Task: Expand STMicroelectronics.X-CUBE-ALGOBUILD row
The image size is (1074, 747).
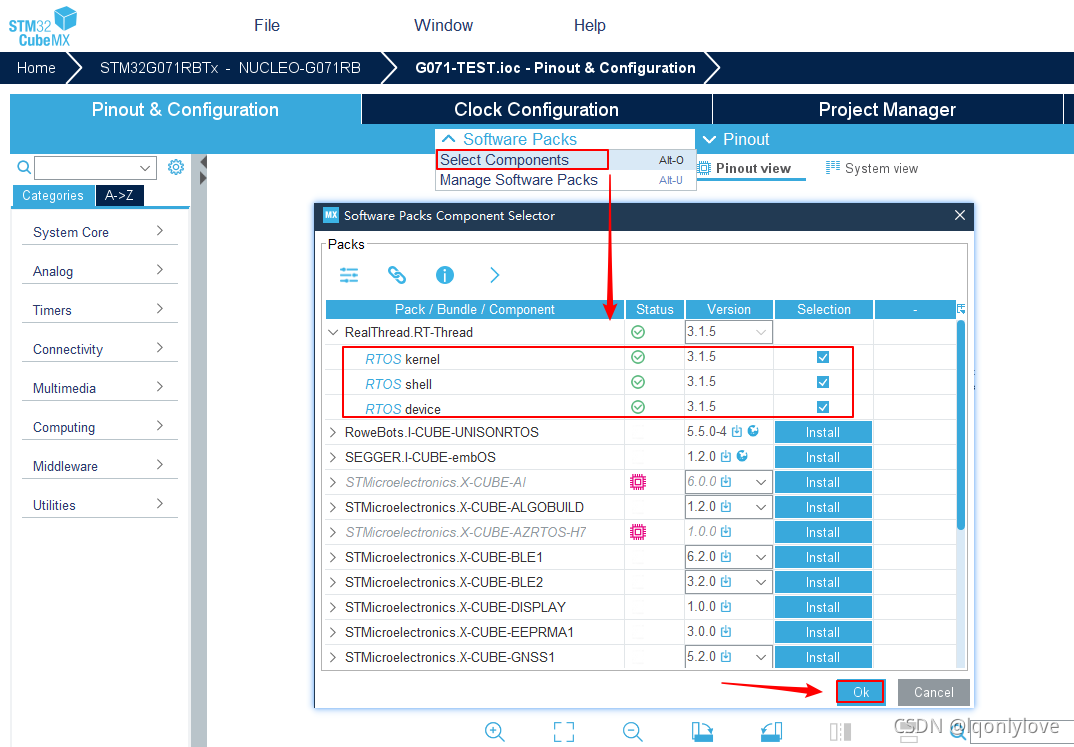Action: 333,507
